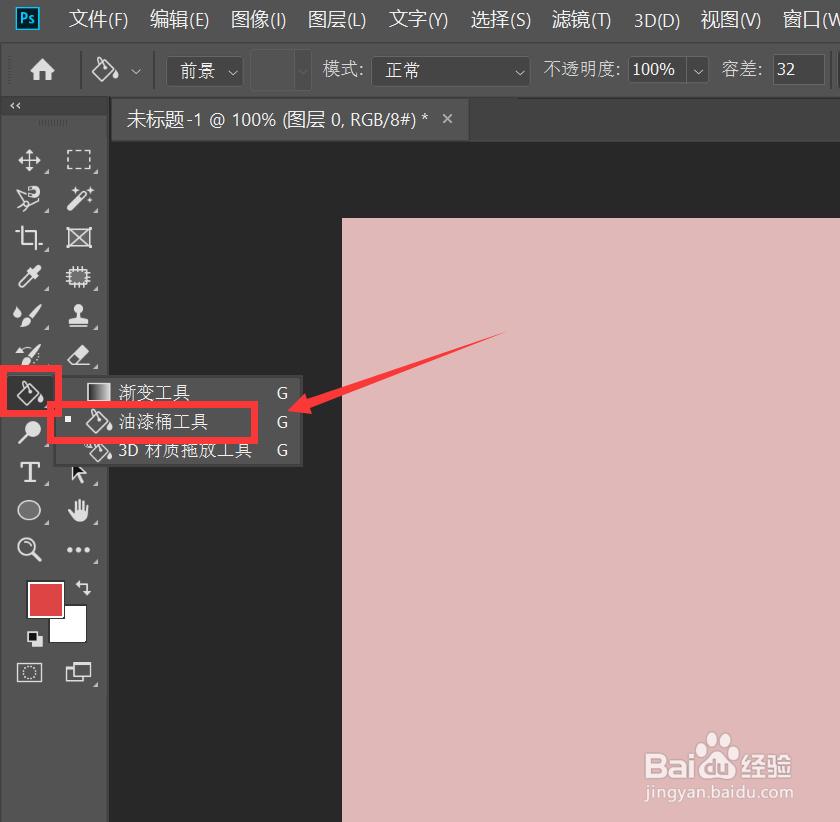This screenshot has width=840, height=822.
Task: Select the Horizontal Type tool
Action: [29, 473]
